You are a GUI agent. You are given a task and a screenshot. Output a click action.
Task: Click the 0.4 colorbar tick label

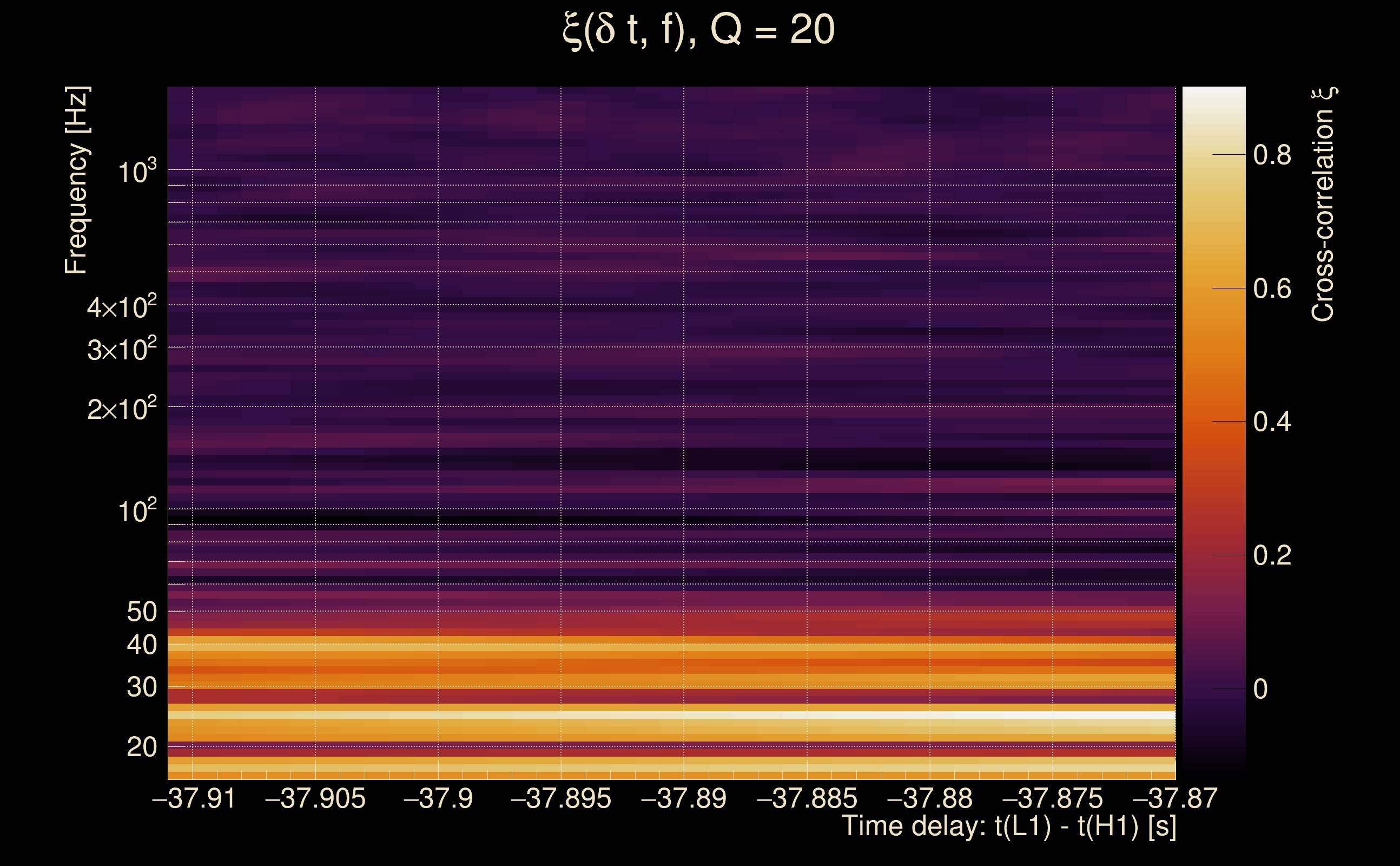click(1272, 422)
